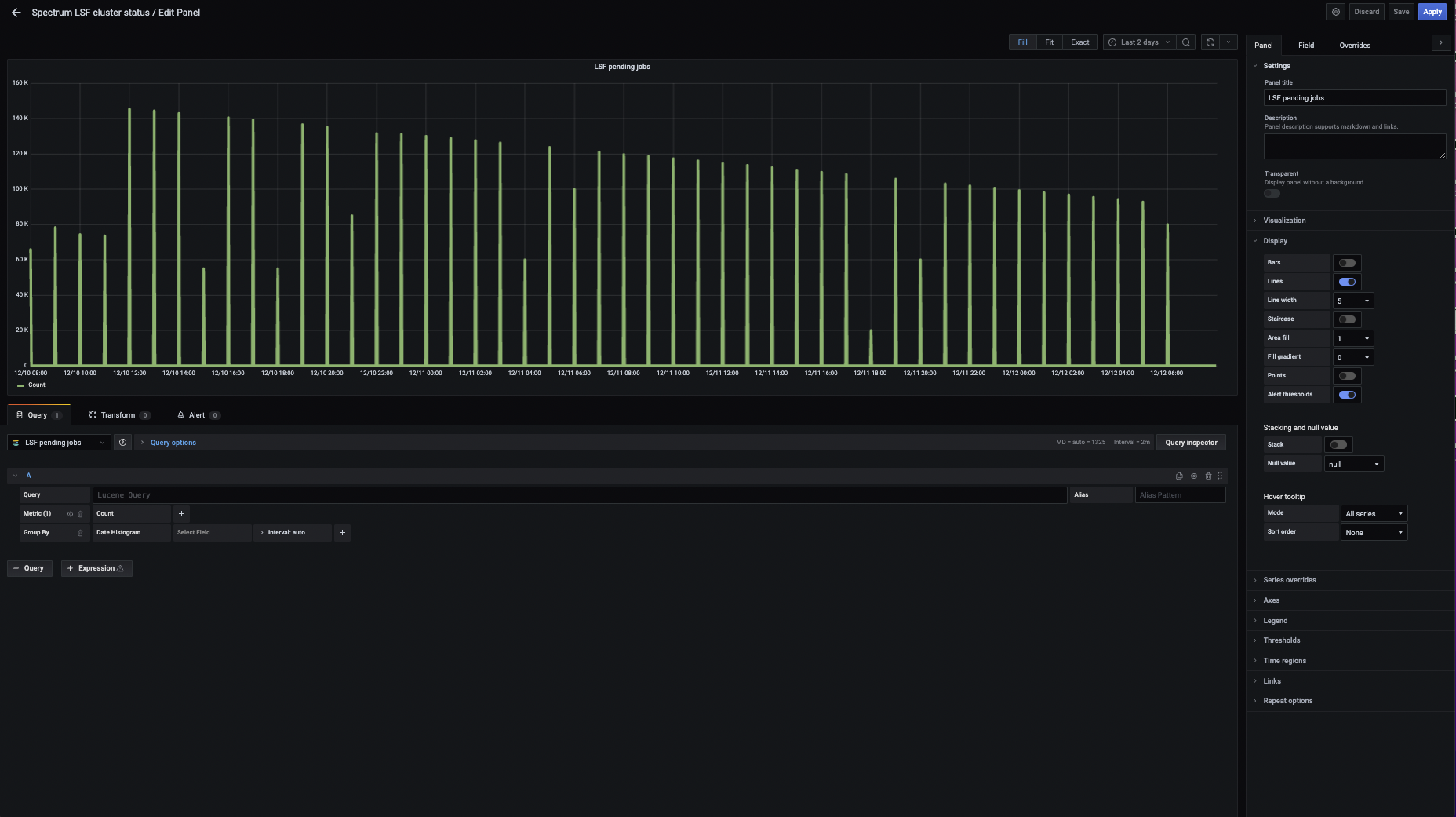Collapse query A with its chevron
This screenshot has width=1456, height=817.
pyautogui.click(x=15, y=476)
